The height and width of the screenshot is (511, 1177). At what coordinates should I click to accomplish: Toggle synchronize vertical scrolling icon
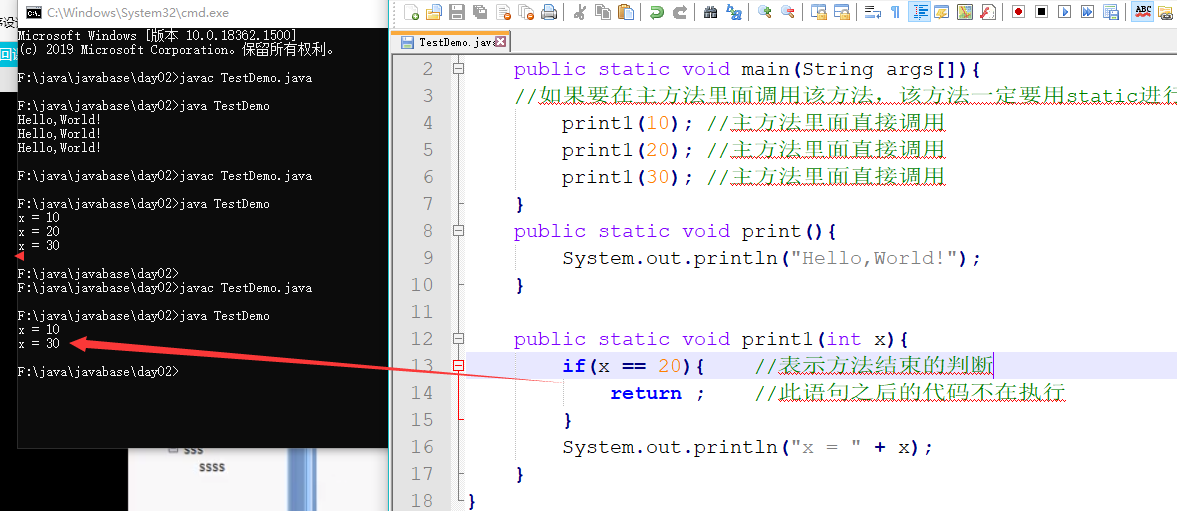point(818,12)
